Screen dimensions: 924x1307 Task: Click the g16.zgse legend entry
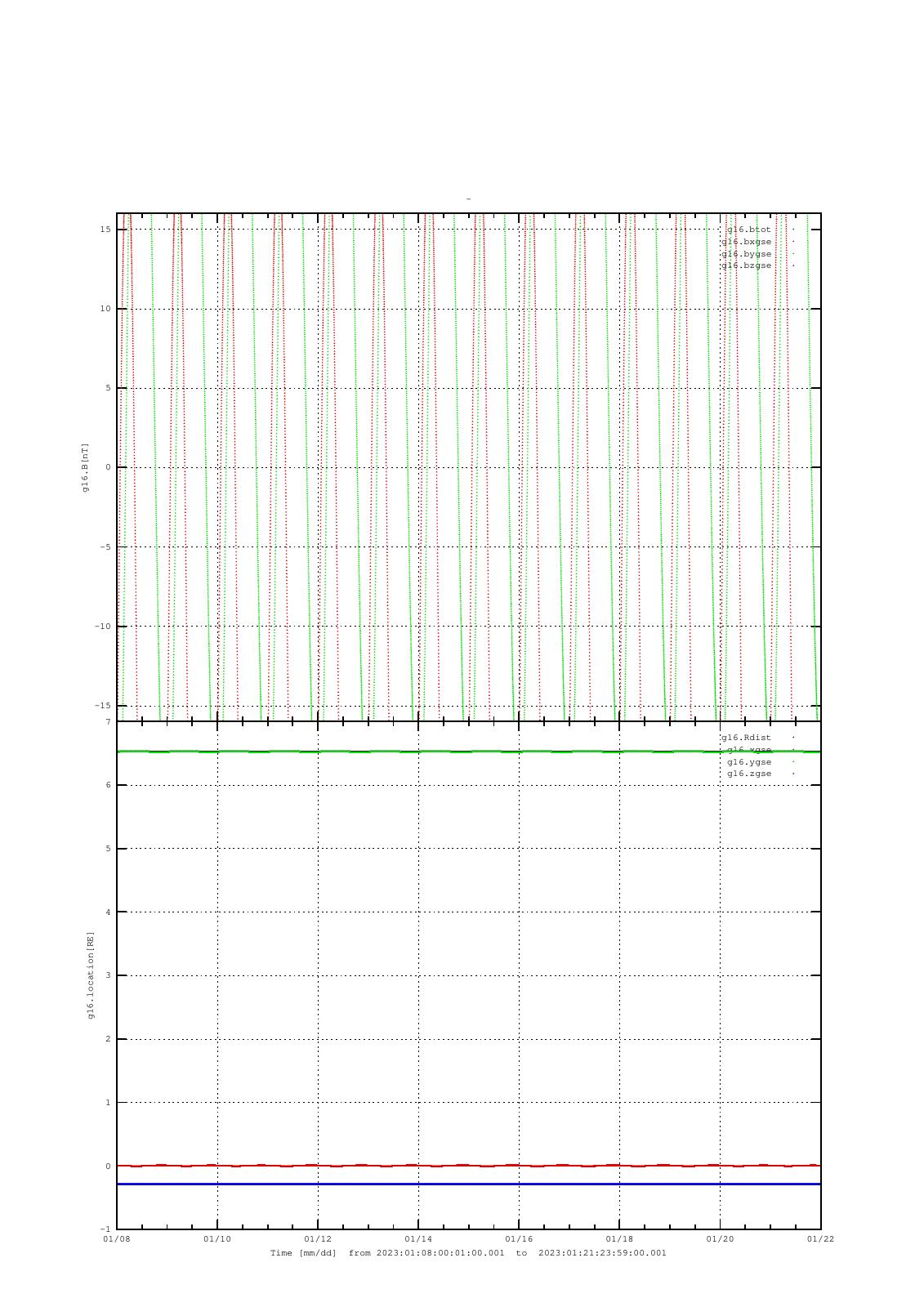point(749,774)
